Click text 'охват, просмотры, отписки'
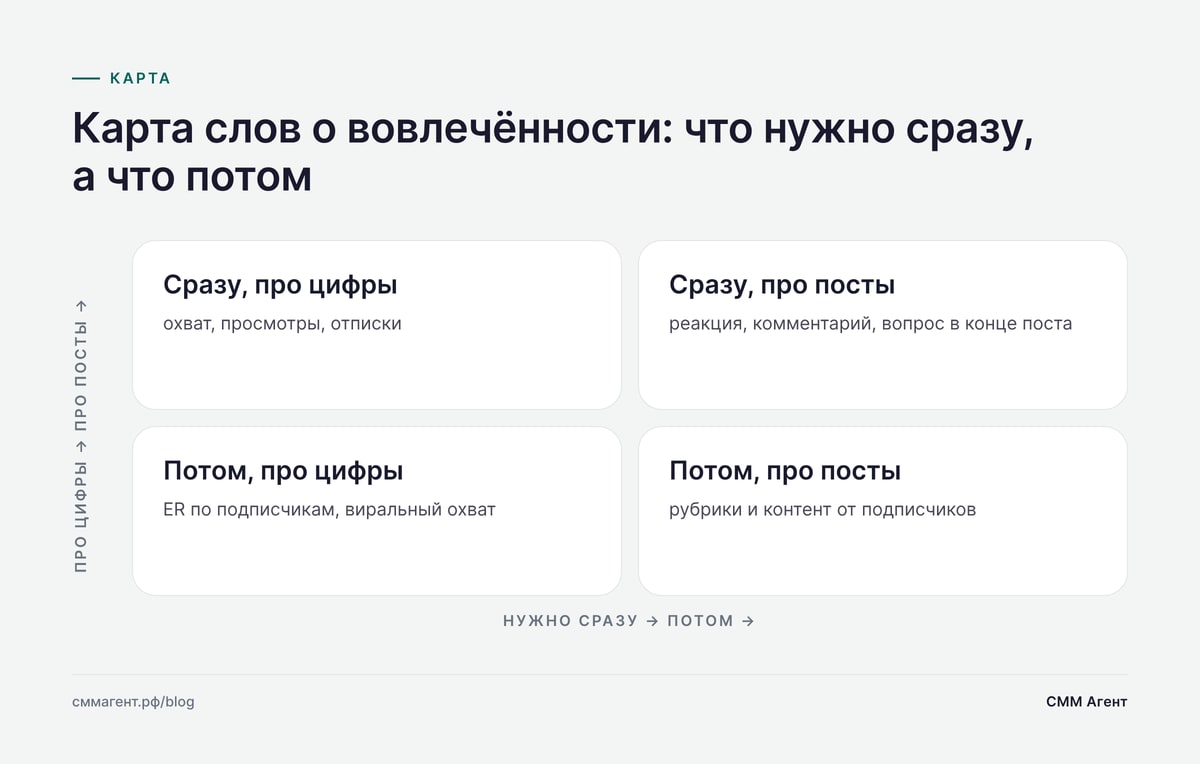 [x=282, y=324]
